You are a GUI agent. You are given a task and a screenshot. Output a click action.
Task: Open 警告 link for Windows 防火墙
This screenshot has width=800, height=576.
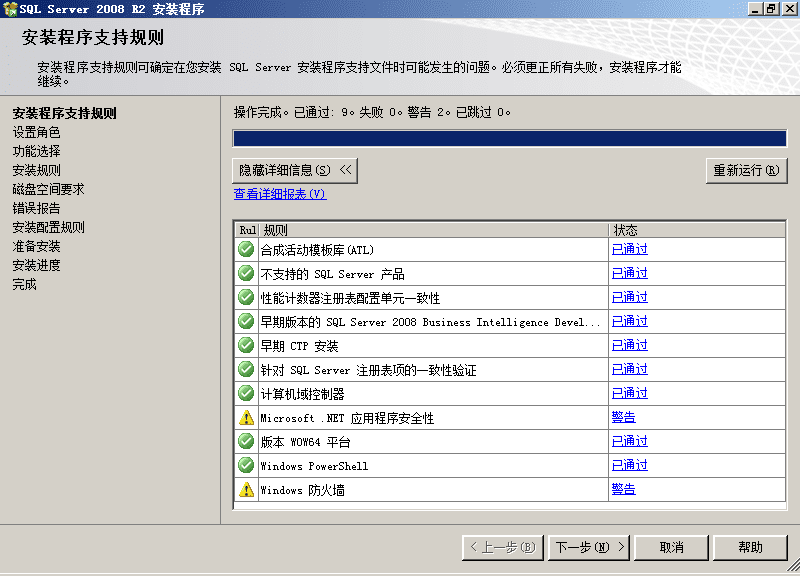point(623,489)
